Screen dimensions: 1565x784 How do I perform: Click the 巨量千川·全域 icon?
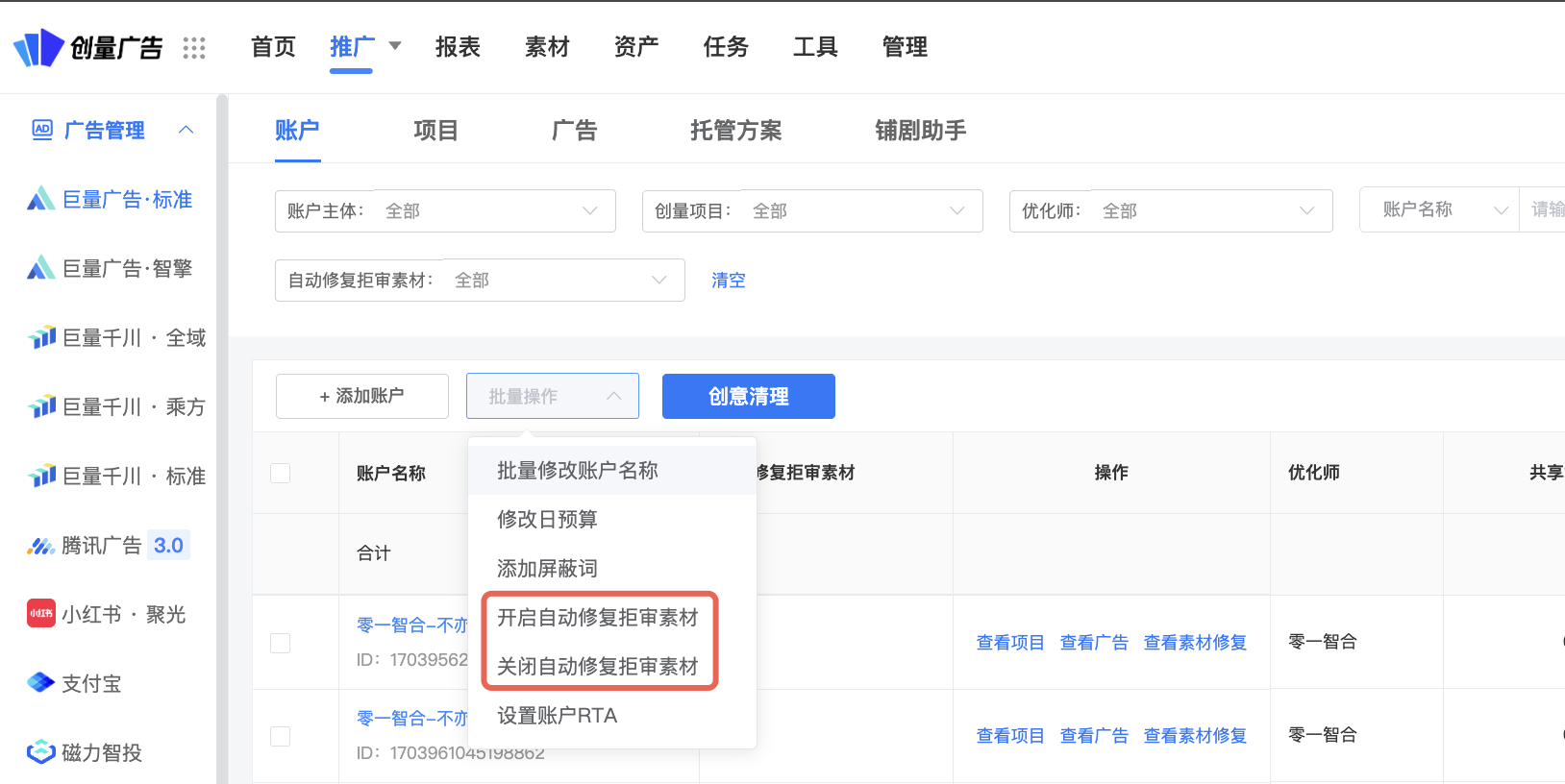tap(41, 337)
